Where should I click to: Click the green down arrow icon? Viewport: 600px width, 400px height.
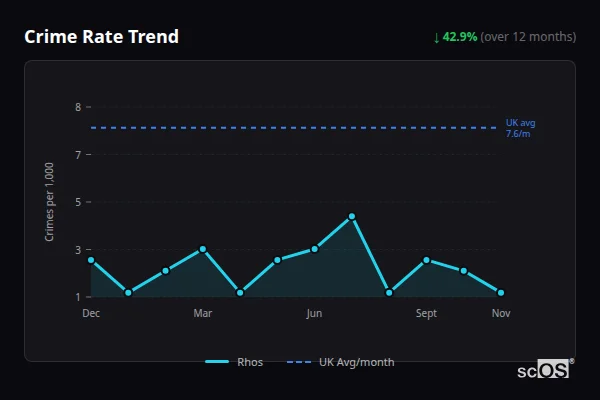(x=436, y=38)
